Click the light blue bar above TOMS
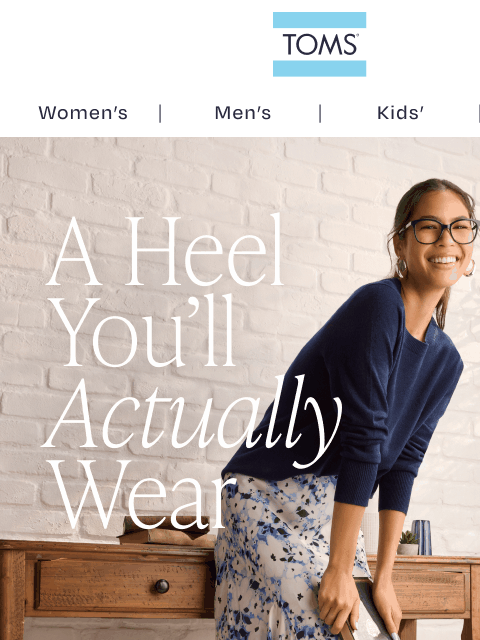 (319, 20)
